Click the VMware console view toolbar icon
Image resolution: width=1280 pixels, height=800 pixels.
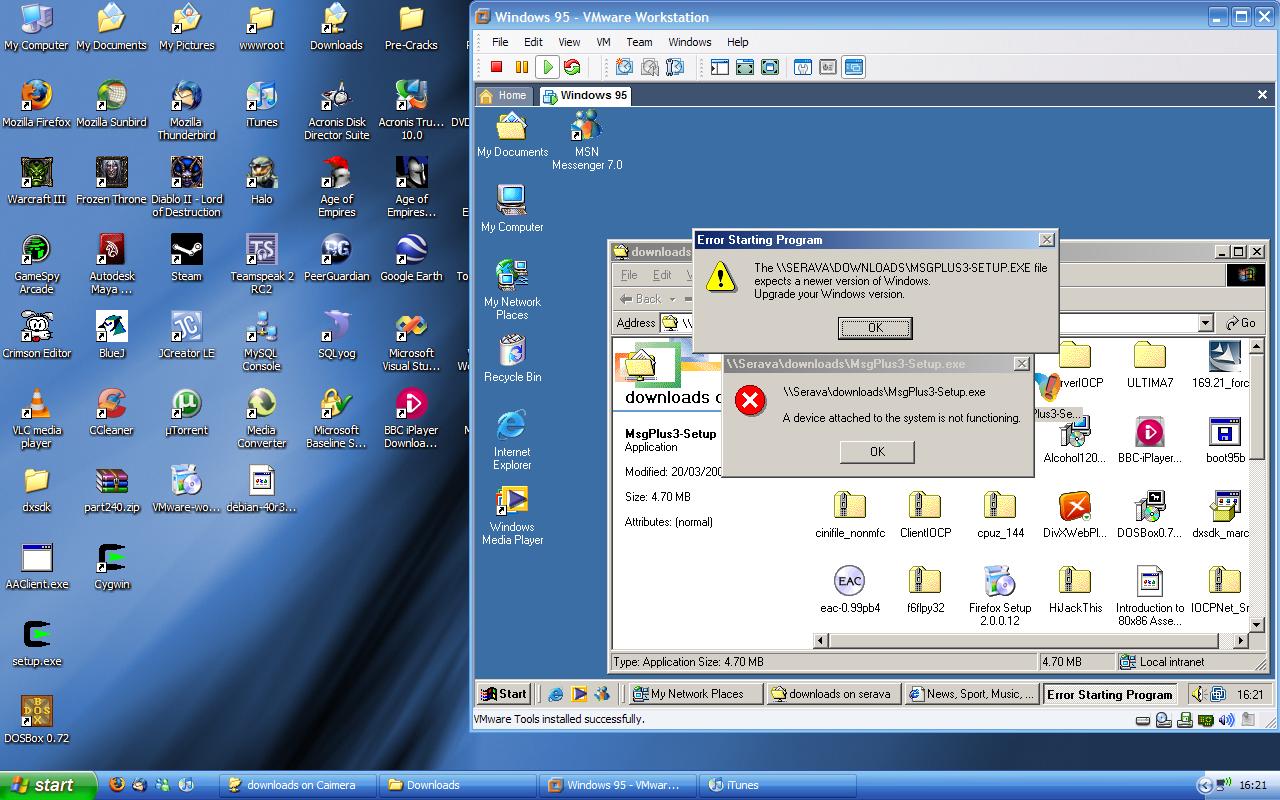[854, 67]
